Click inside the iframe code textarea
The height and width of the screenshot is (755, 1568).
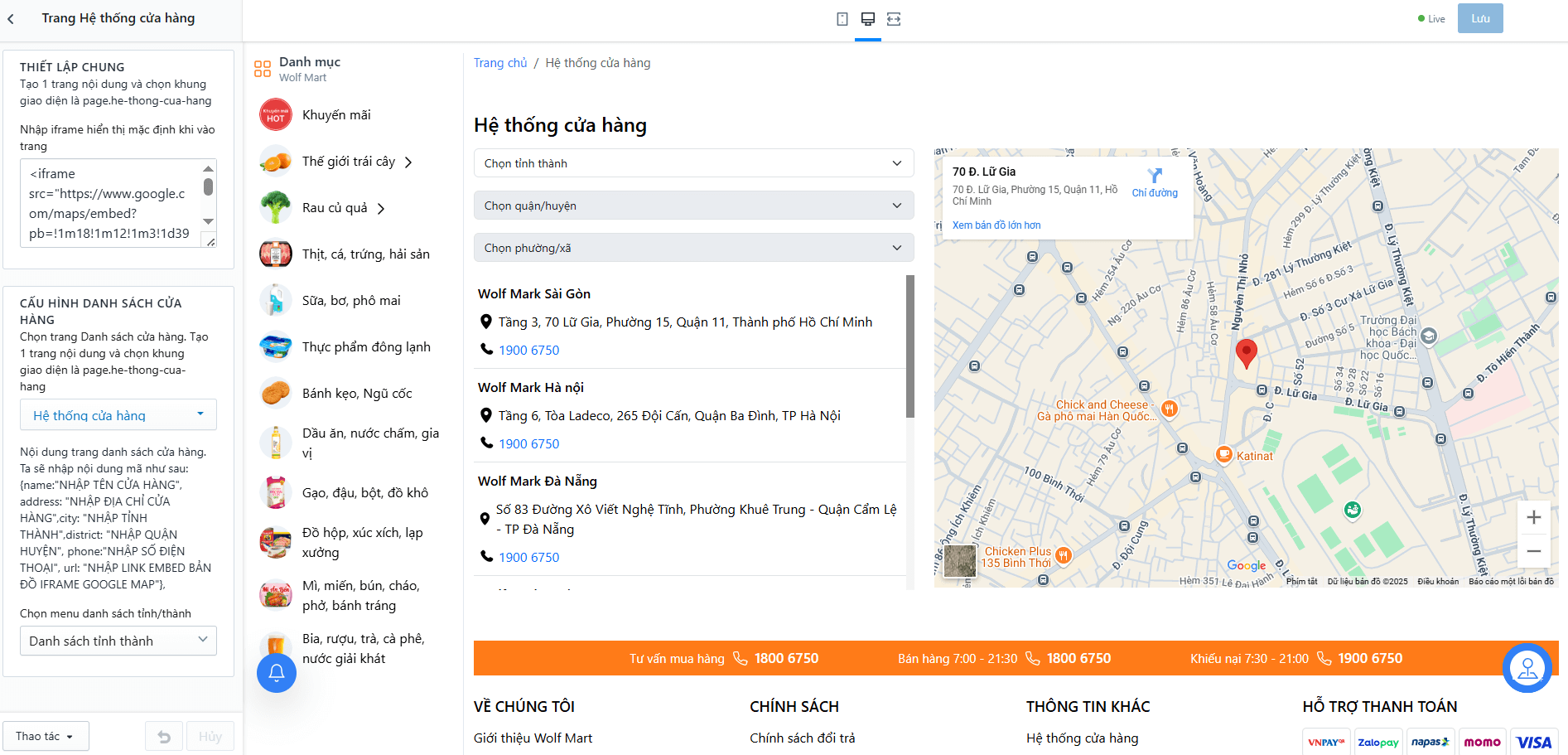111,204
